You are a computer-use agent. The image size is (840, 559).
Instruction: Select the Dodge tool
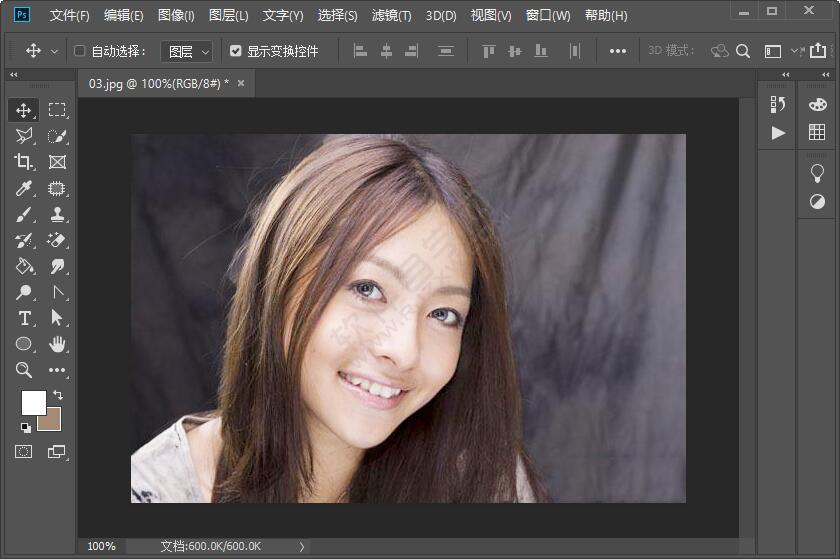tap(24, 293)
